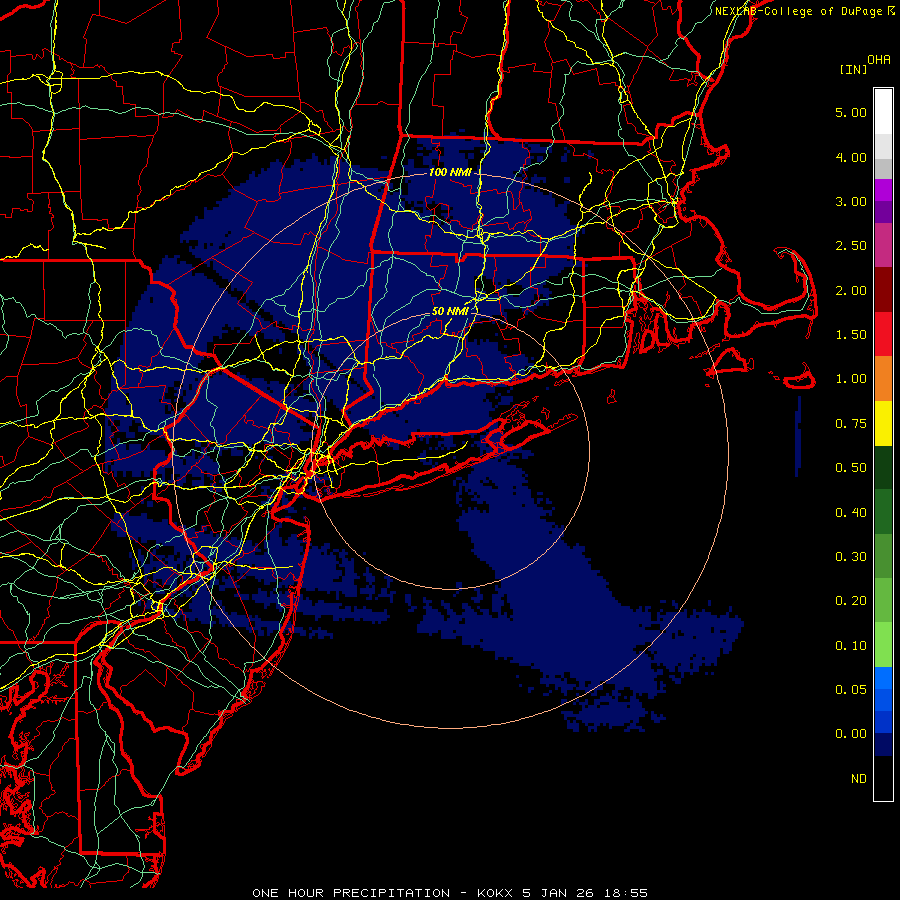Click the 0.20 legend value
Image resolution: width=900 pixels, height=900 pixels.
click(x=851, y=601)
